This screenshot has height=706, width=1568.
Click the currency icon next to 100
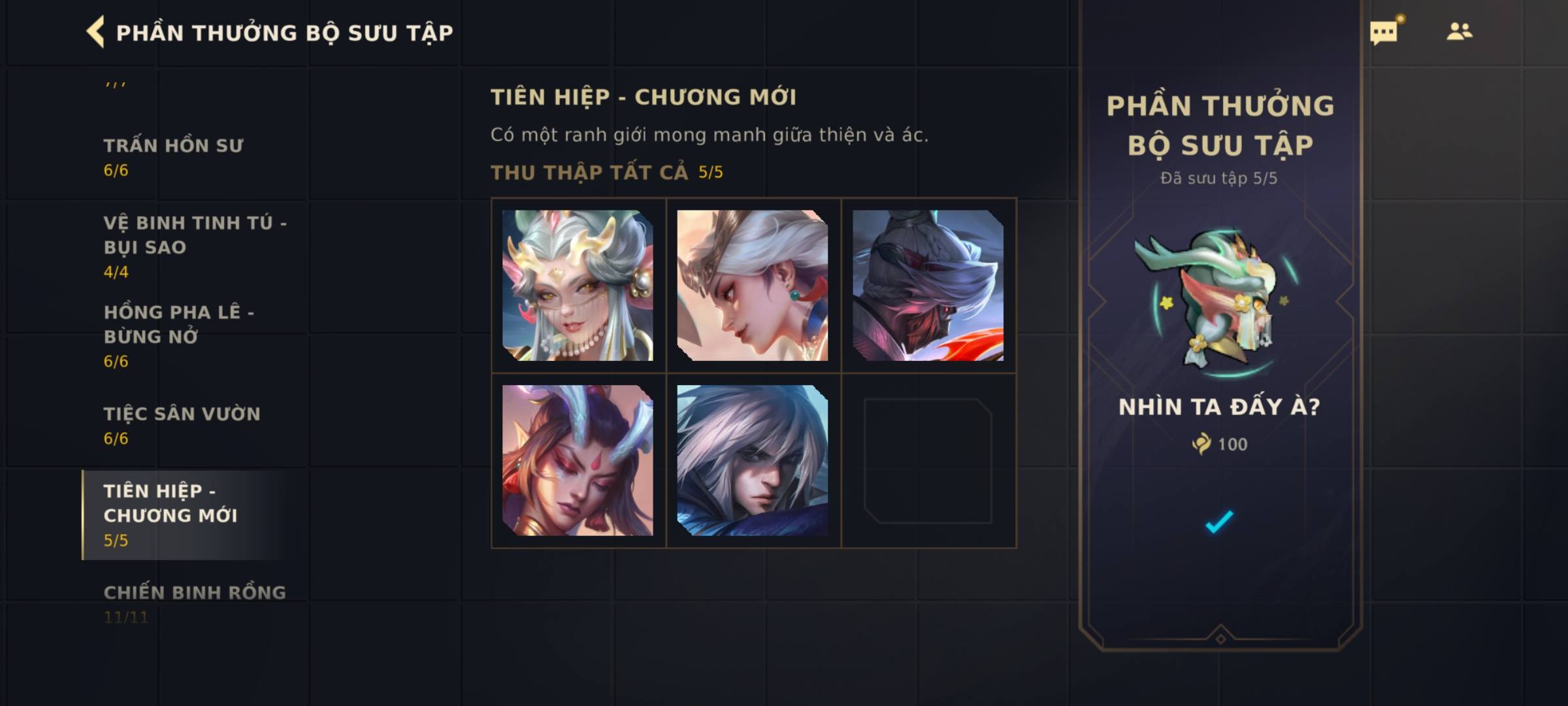(1201, 444)
